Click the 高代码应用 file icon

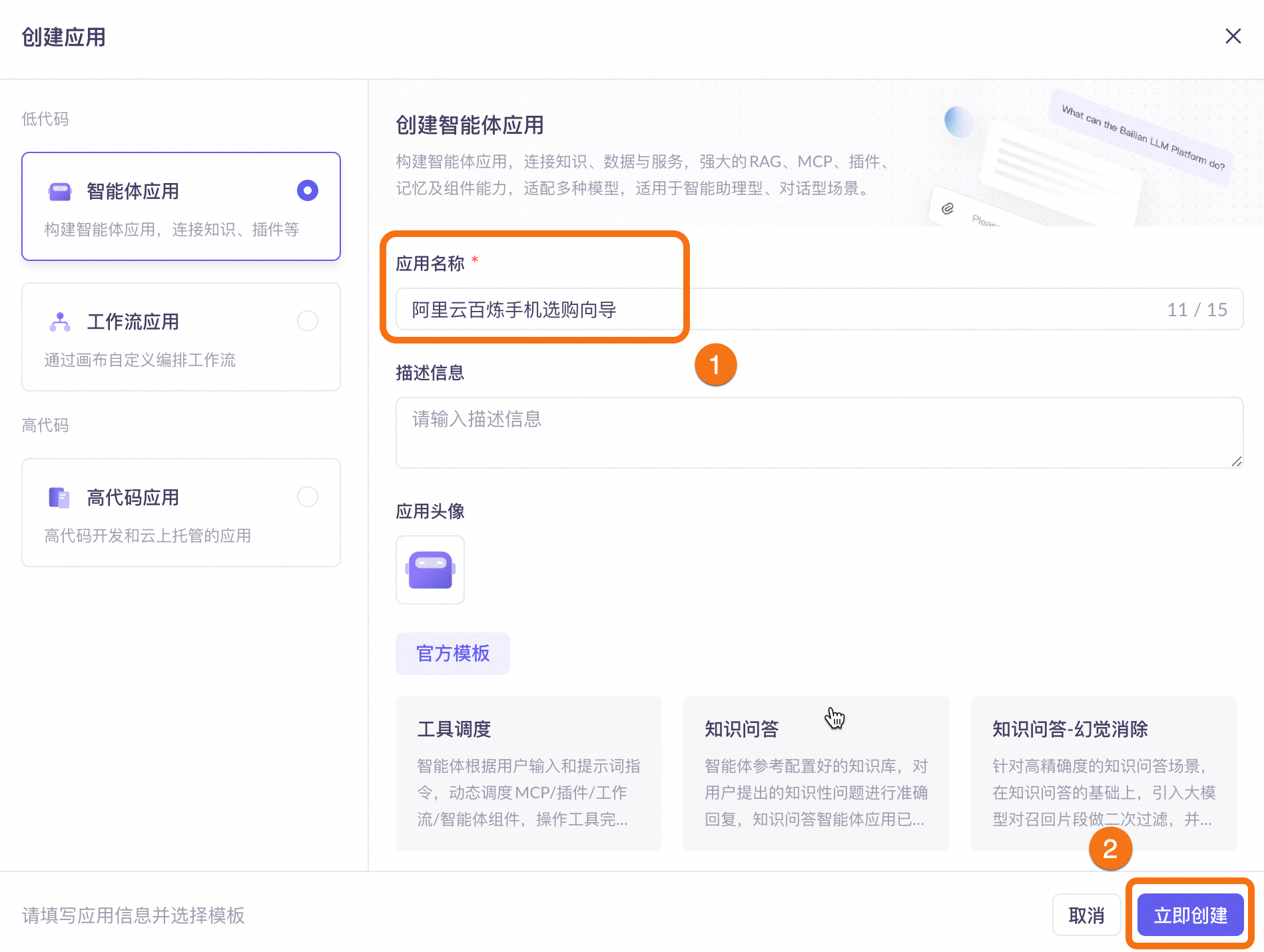pos(59,497)
